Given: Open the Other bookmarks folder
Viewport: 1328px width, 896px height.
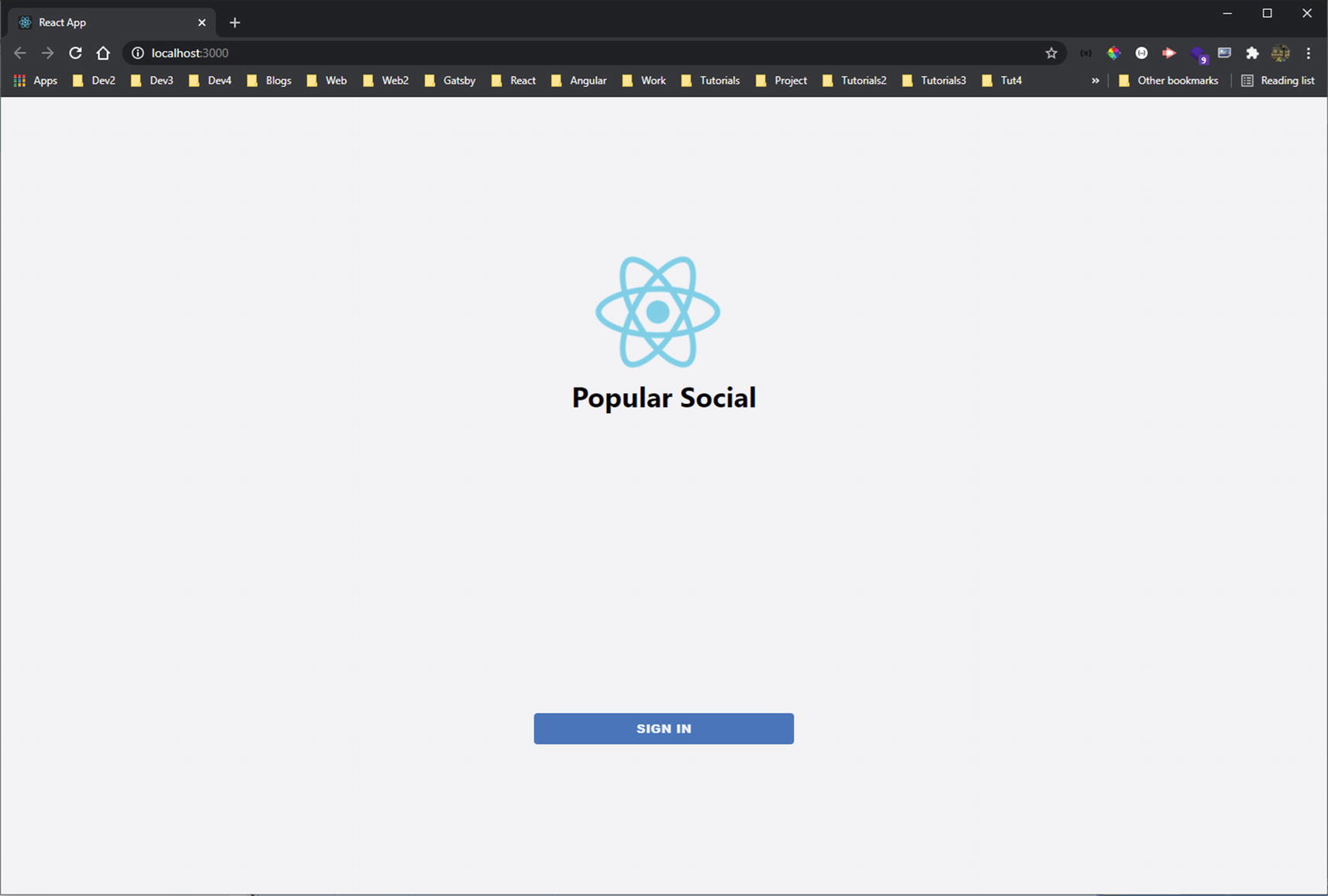Looking at the screenshot, I should click(1168, 81).
